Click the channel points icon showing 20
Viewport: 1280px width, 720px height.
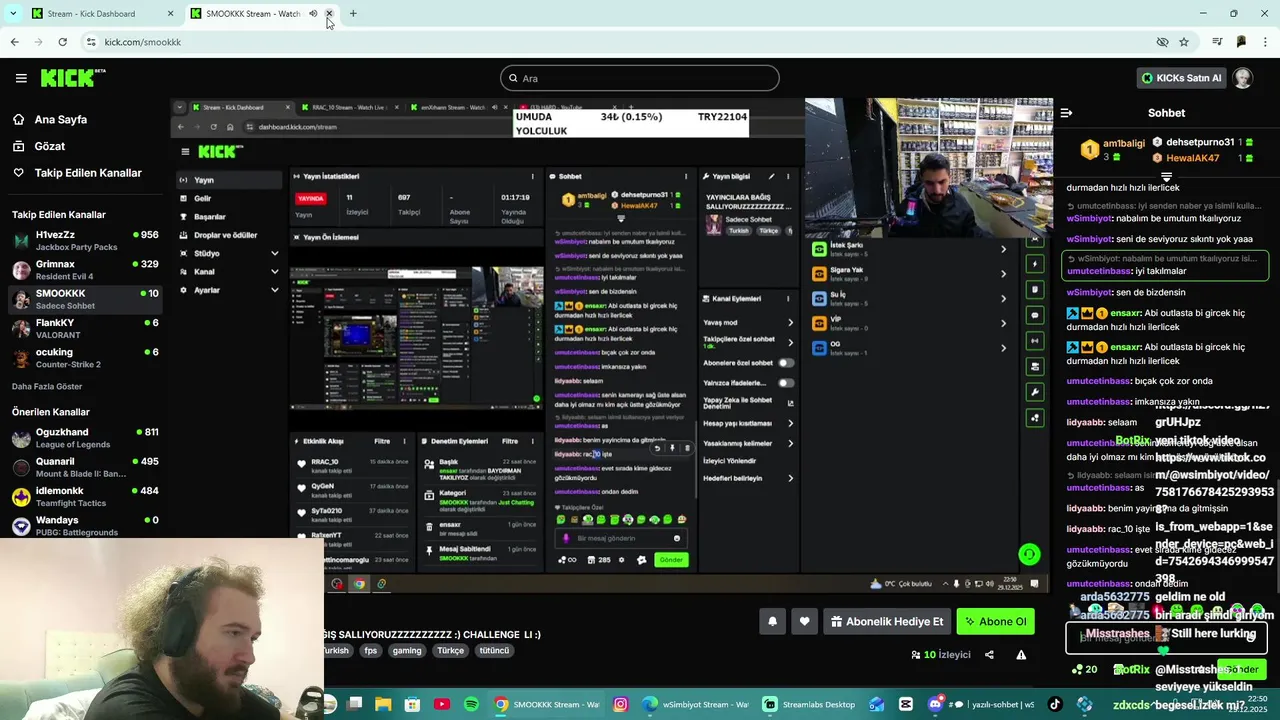coord(1084,669)
